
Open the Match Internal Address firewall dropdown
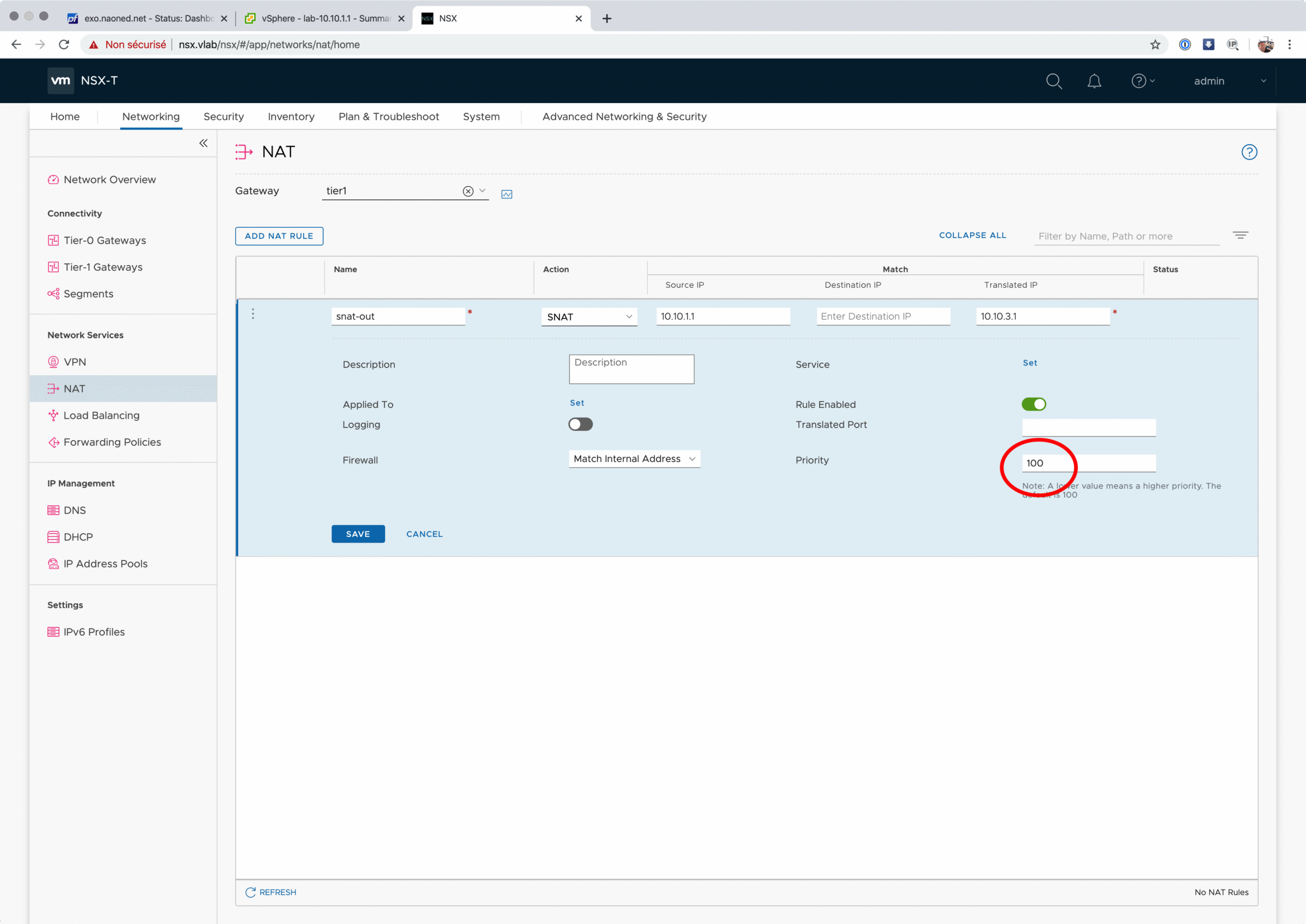(x=634, y=459)
